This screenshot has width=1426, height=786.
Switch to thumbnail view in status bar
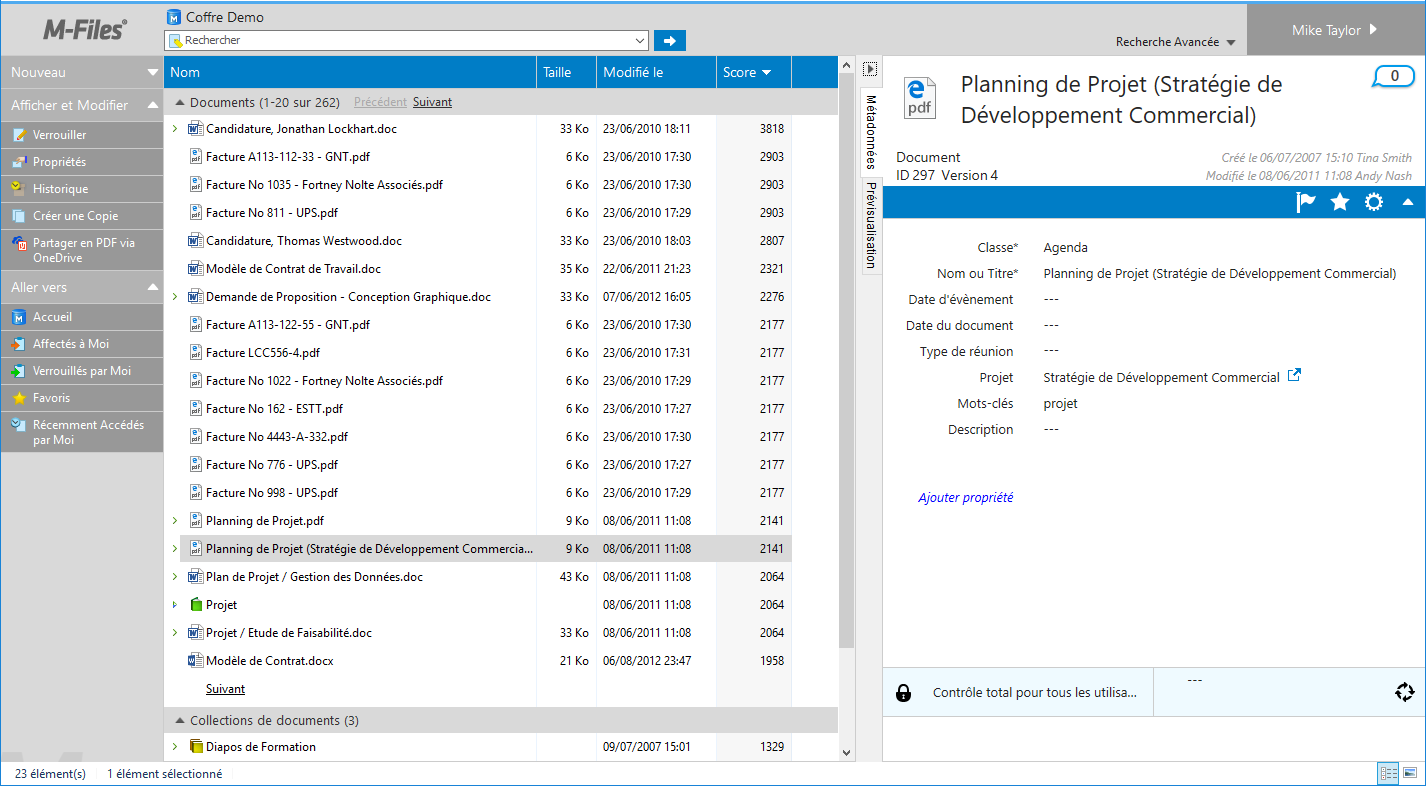(x=1410, y=773)
